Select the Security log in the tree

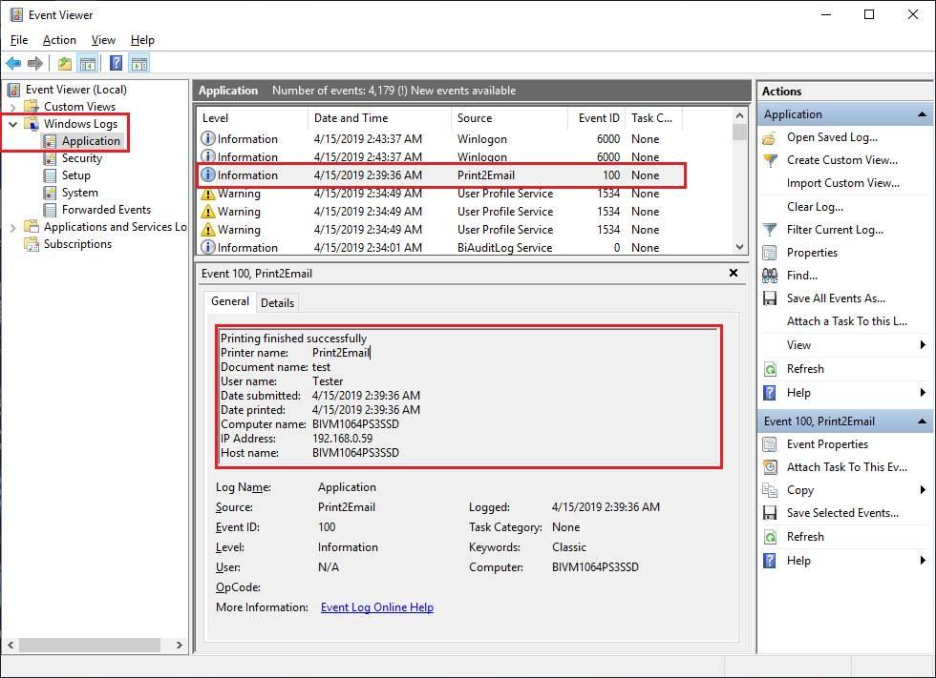[x=82, y=158]
